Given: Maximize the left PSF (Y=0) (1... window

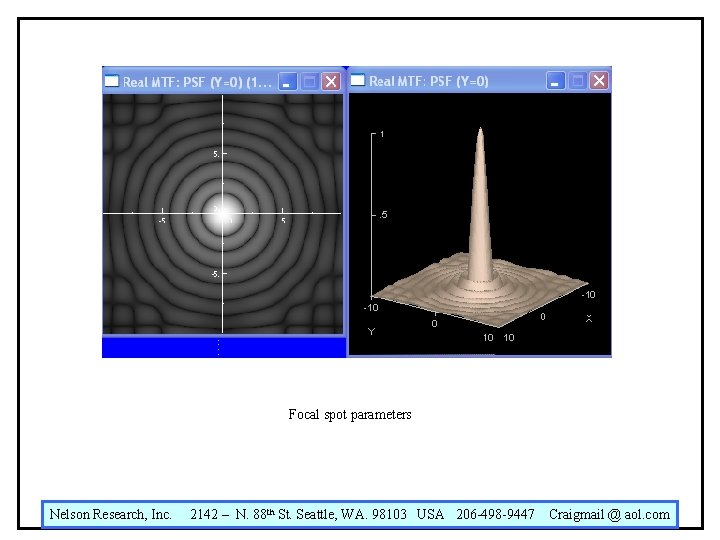Looking at the screenshot, I should (x=309, y=82).
